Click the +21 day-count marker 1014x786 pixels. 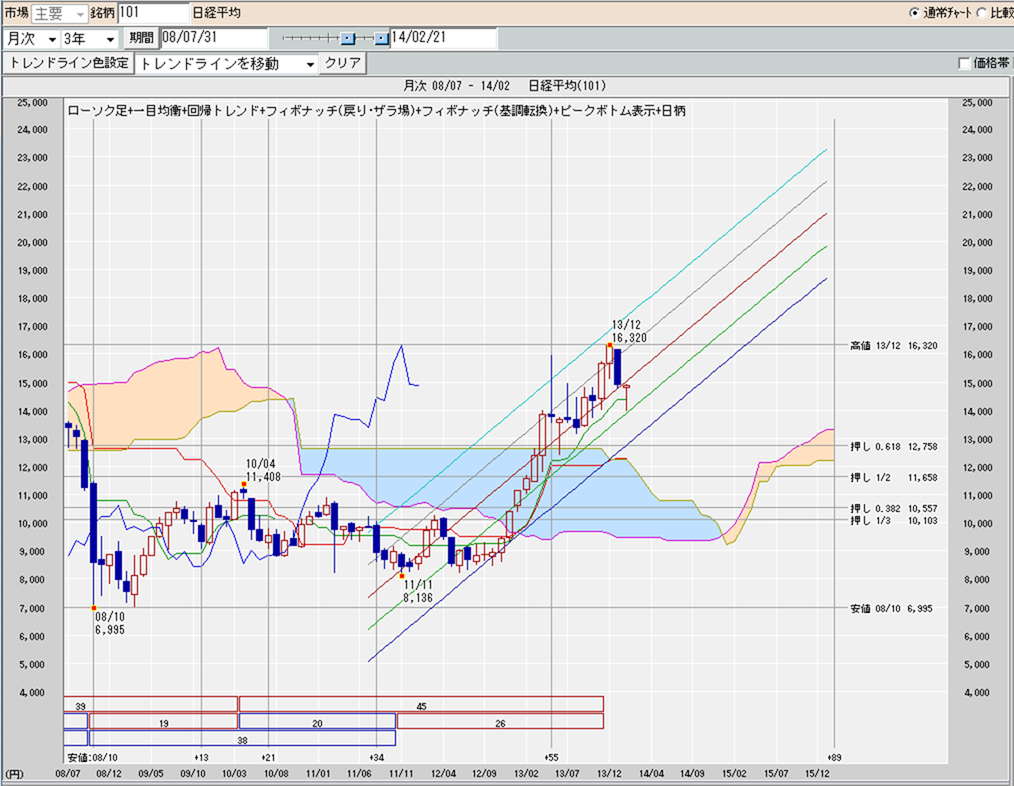coord(268,758)
